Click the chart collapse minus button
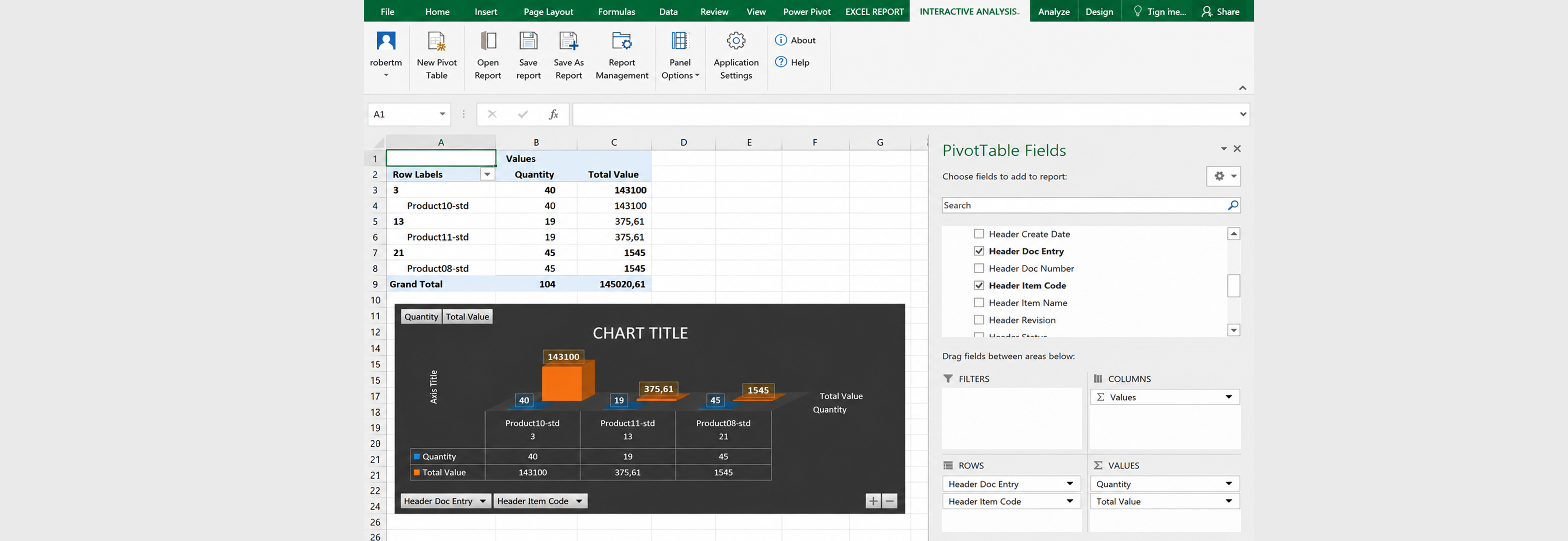 click(889, 501)
